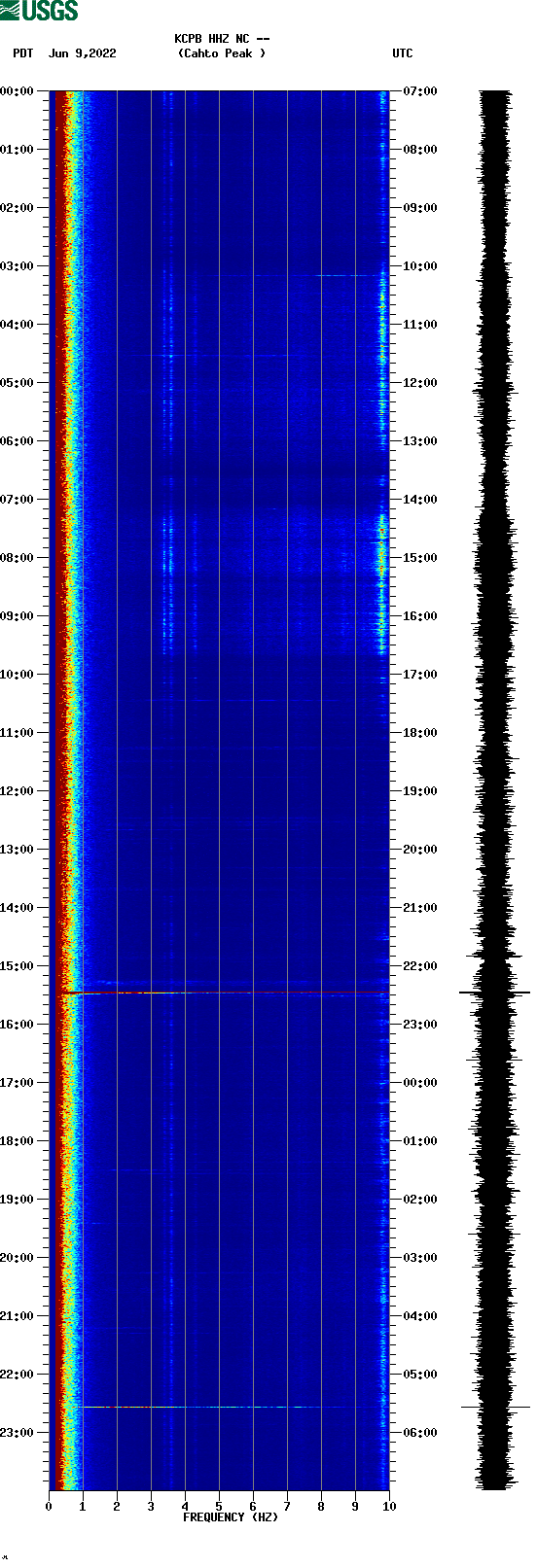Click the seismogram waveform trace panel

click(x=494, y=790)
